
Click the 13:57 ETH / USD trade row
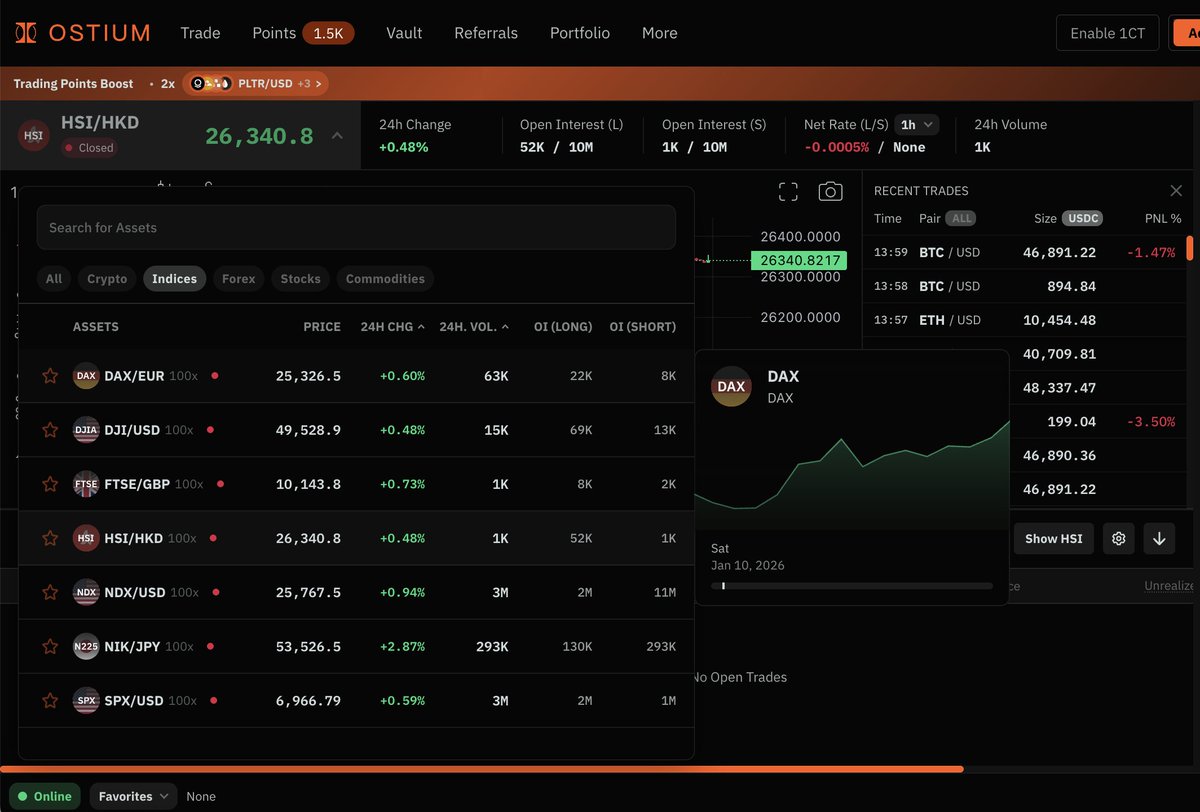(x=1024, y=320)
